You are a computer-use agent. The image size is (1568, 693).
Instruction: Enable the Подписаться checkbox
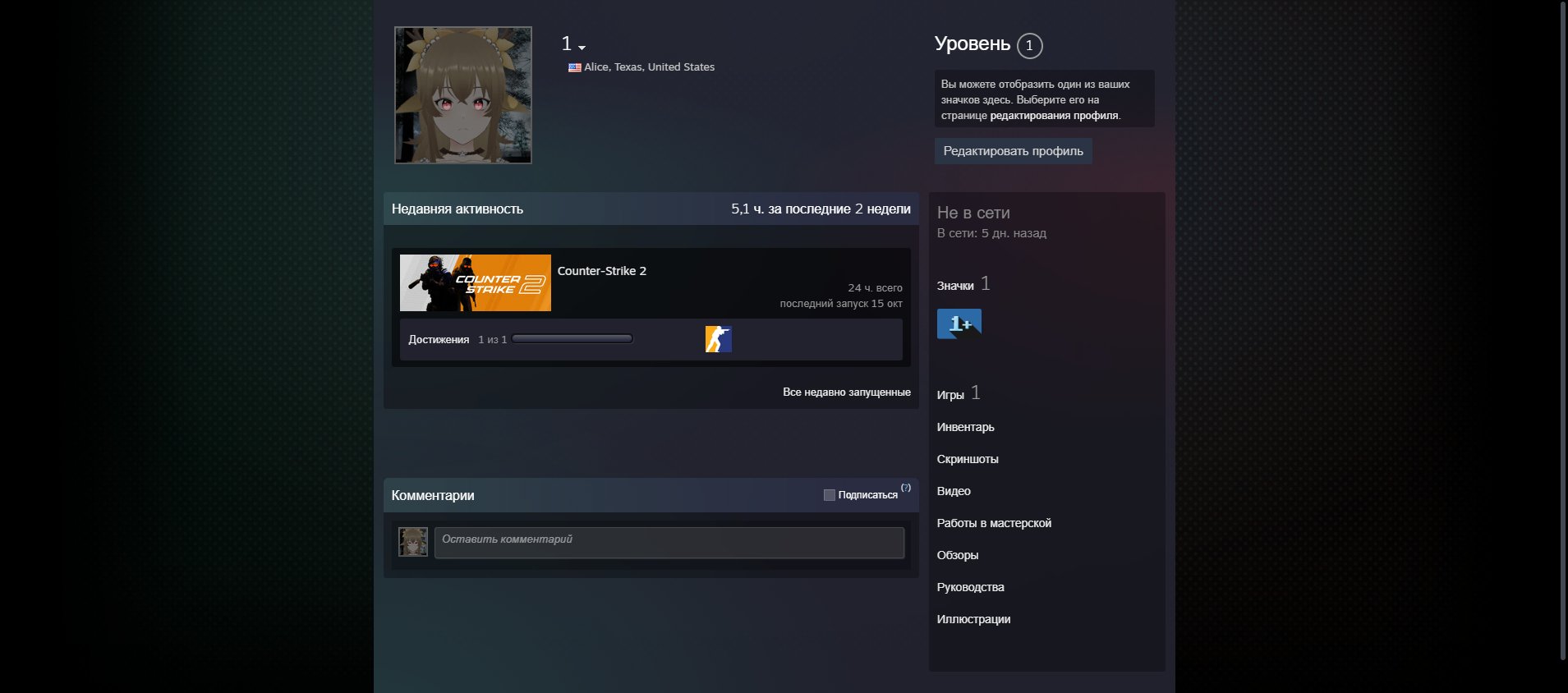click(830, 495)
